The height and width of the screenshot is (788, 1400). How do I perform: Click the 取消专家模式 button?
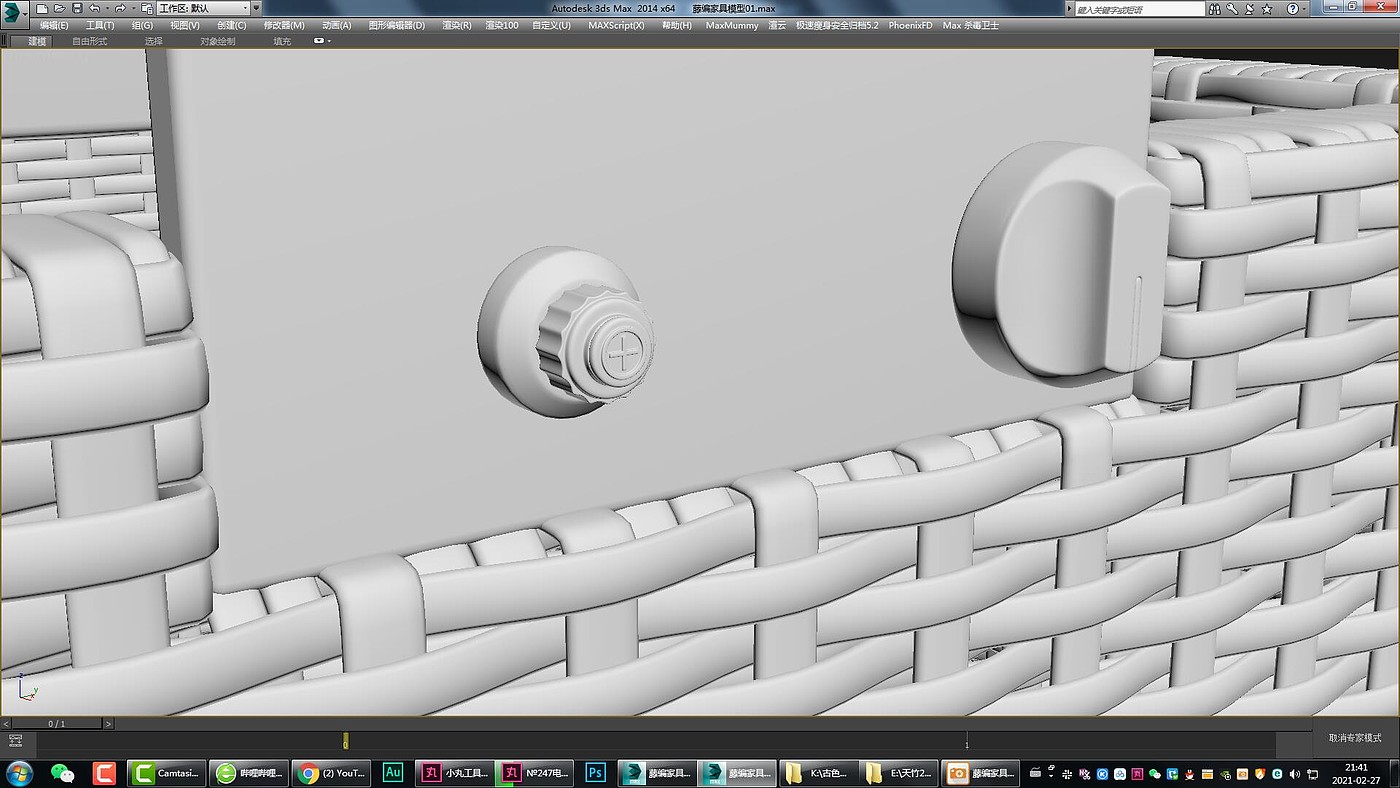coord(1355,737)
